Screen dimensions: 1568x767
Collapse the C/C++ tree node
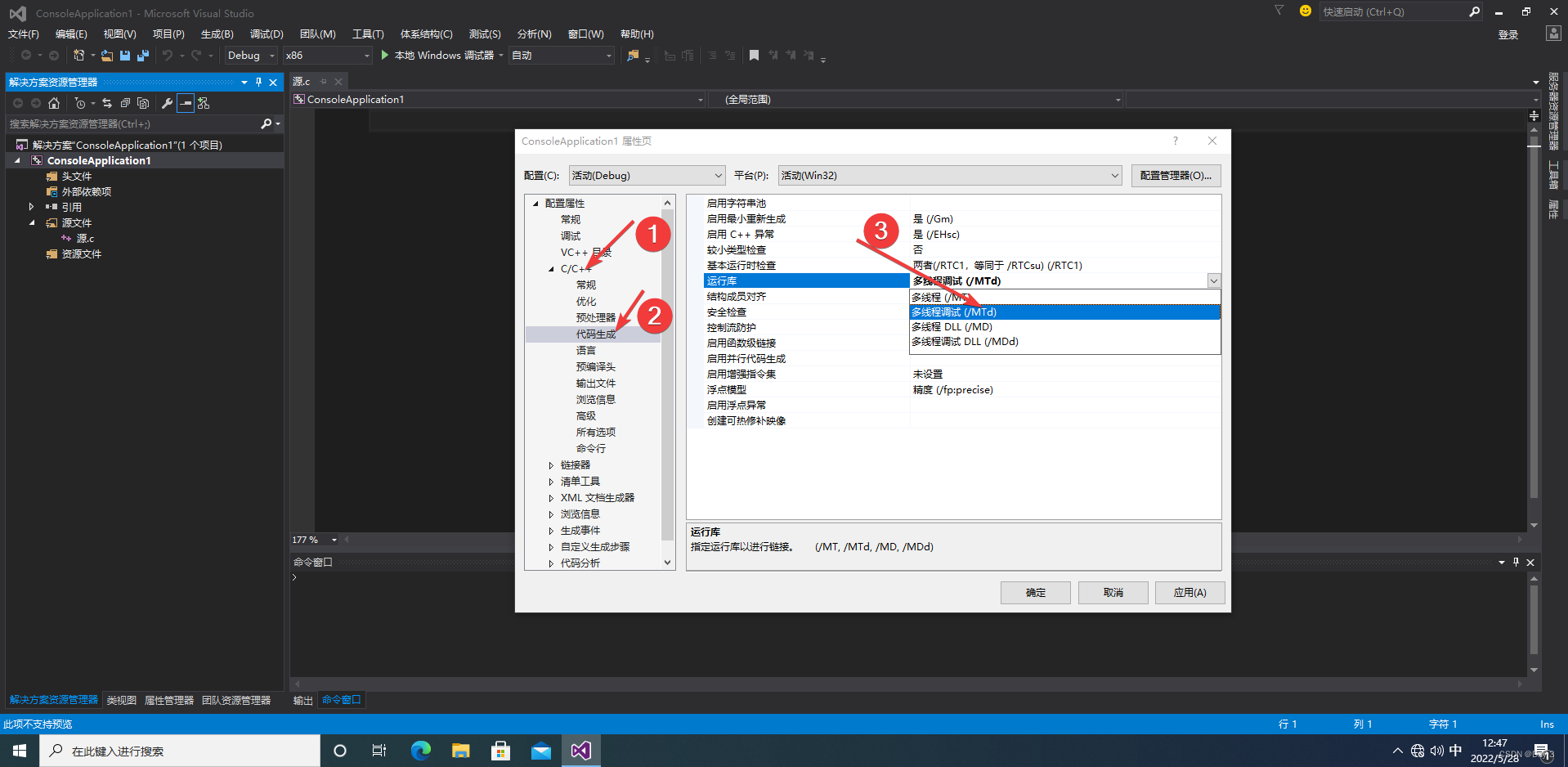click(551, 268)
